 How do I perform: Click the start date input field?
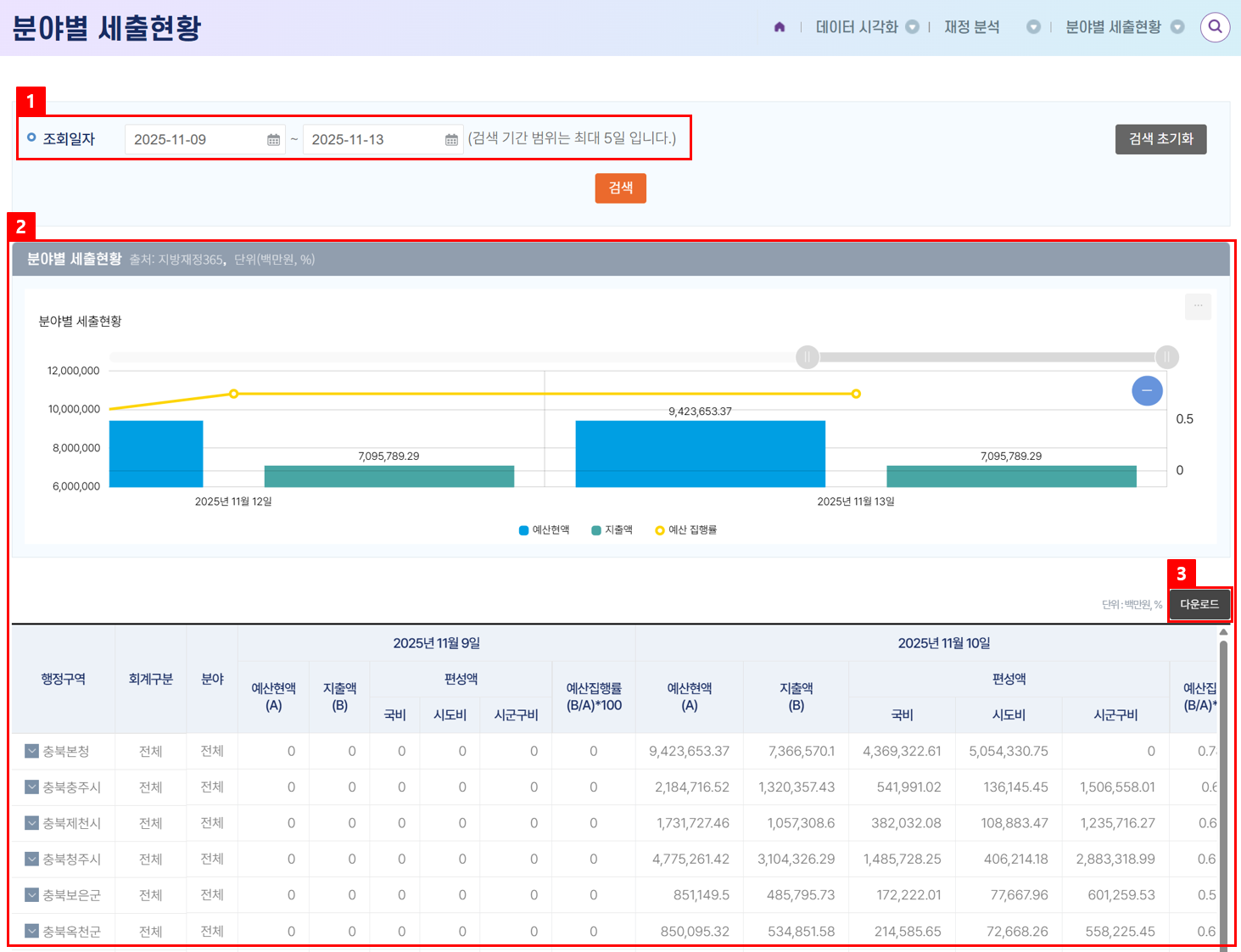(x=195, y=140)
